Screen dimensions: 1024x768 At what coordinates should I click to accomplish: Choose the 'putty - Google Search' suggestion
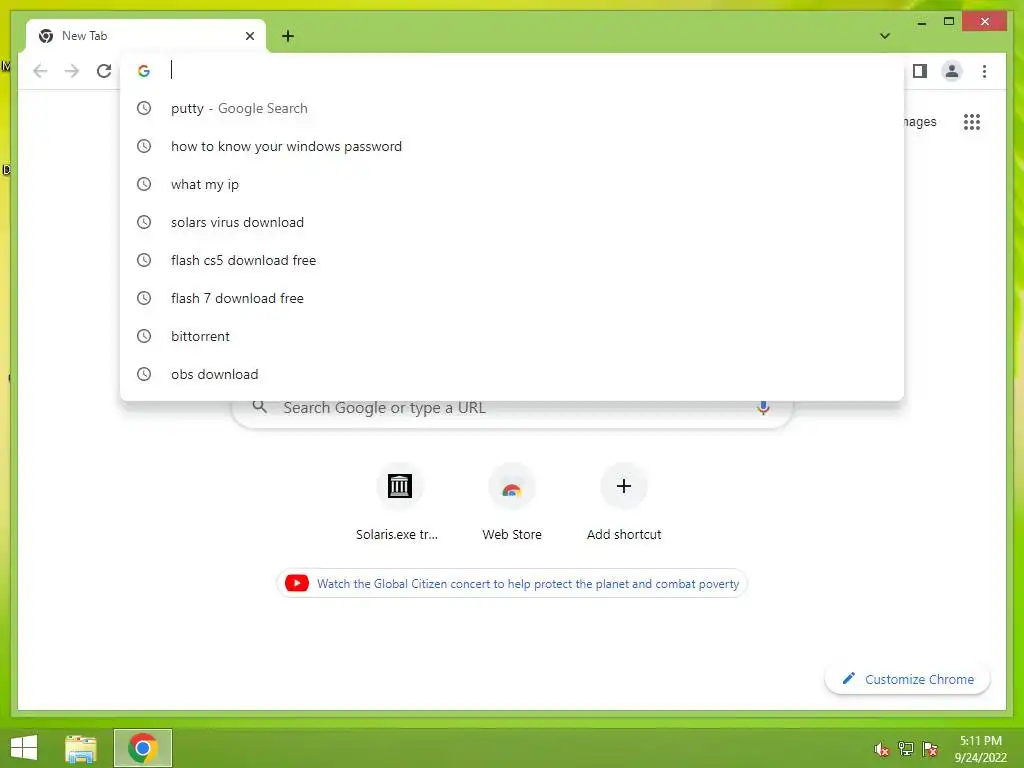pos(512,108)
